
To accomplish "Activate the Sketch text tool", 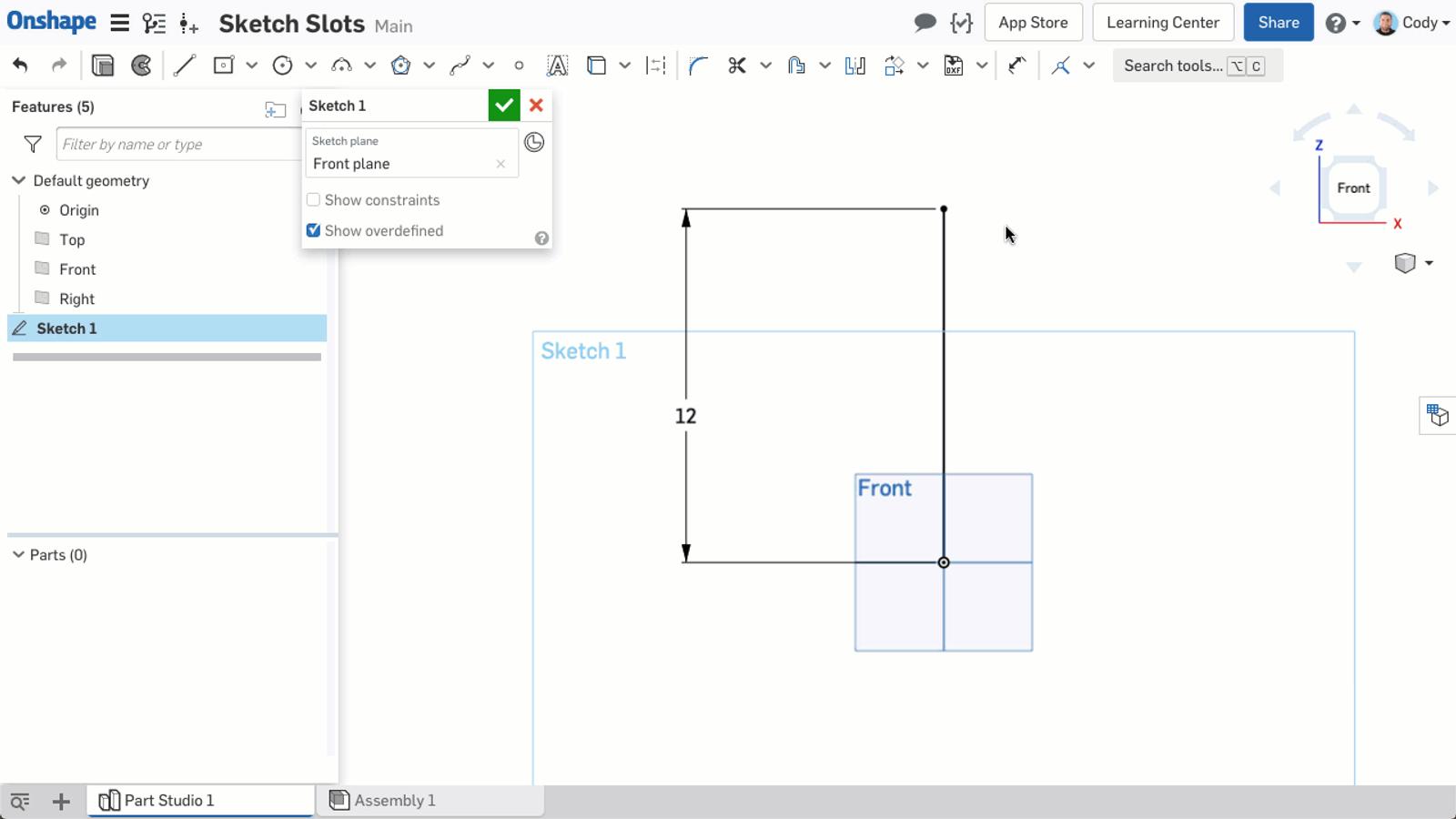I will [557, 65].
